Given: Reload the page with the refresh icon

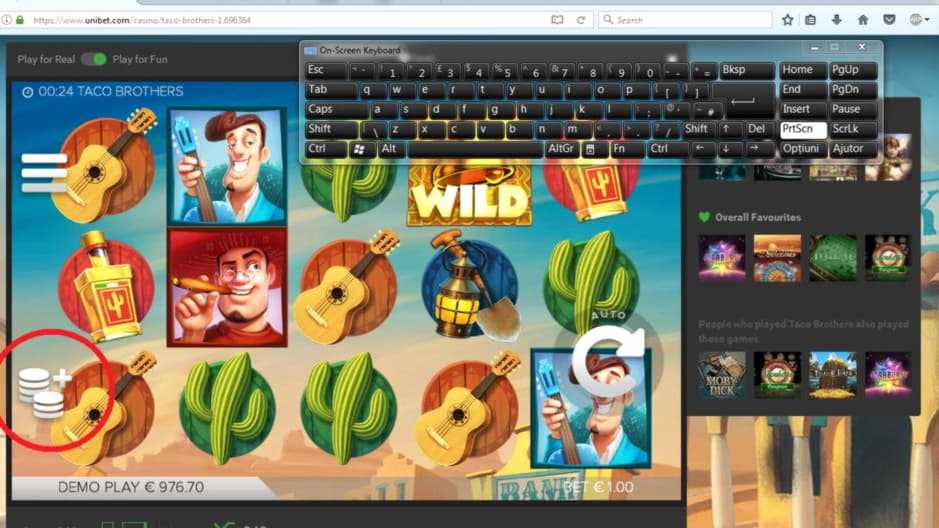Looking at the screenshot, I should (x=581, y=20).
